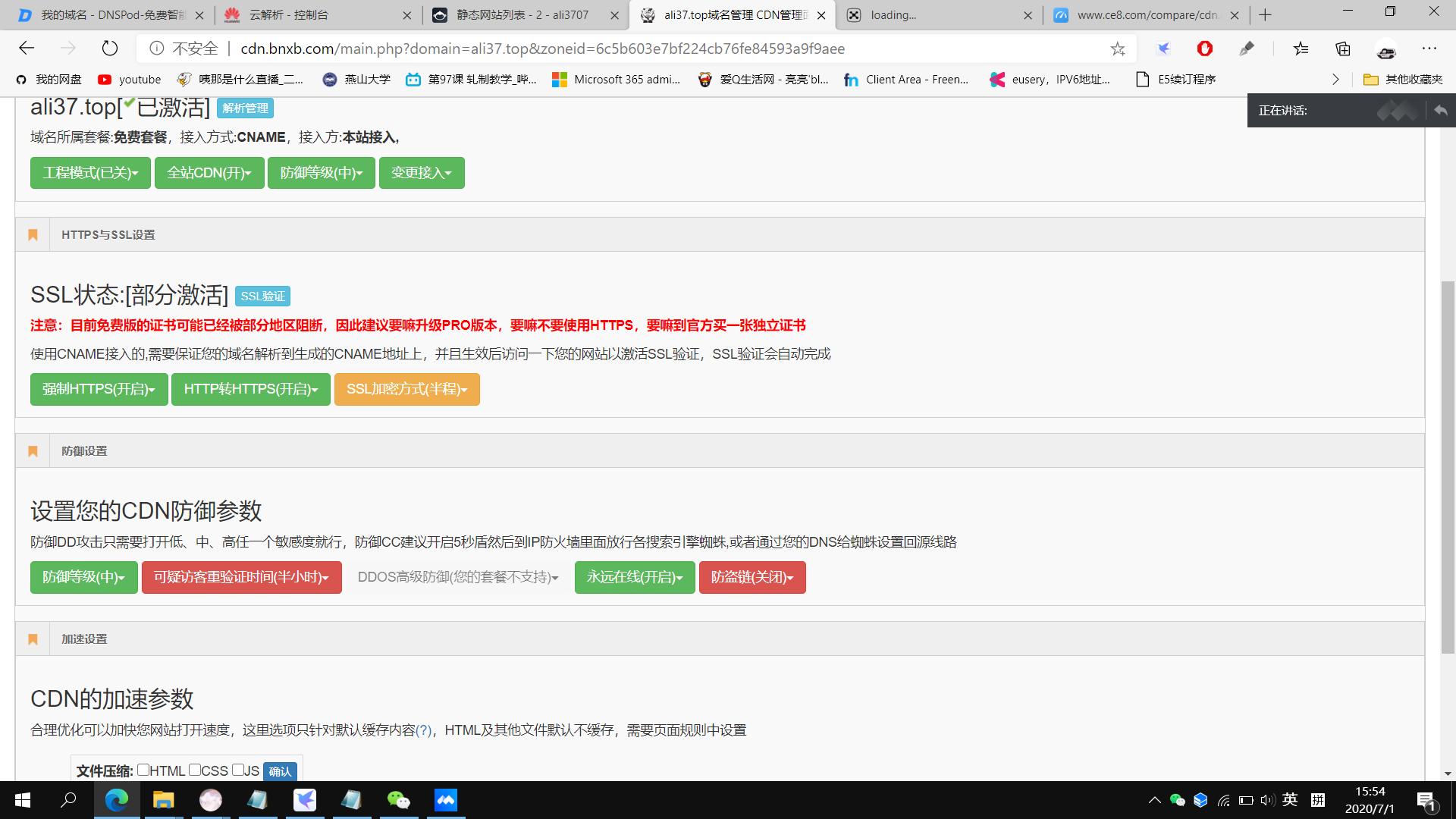Viewport: 1456px width, 819px height.
Task: Click the red Opera extension icon
Action: point(1204,49)
